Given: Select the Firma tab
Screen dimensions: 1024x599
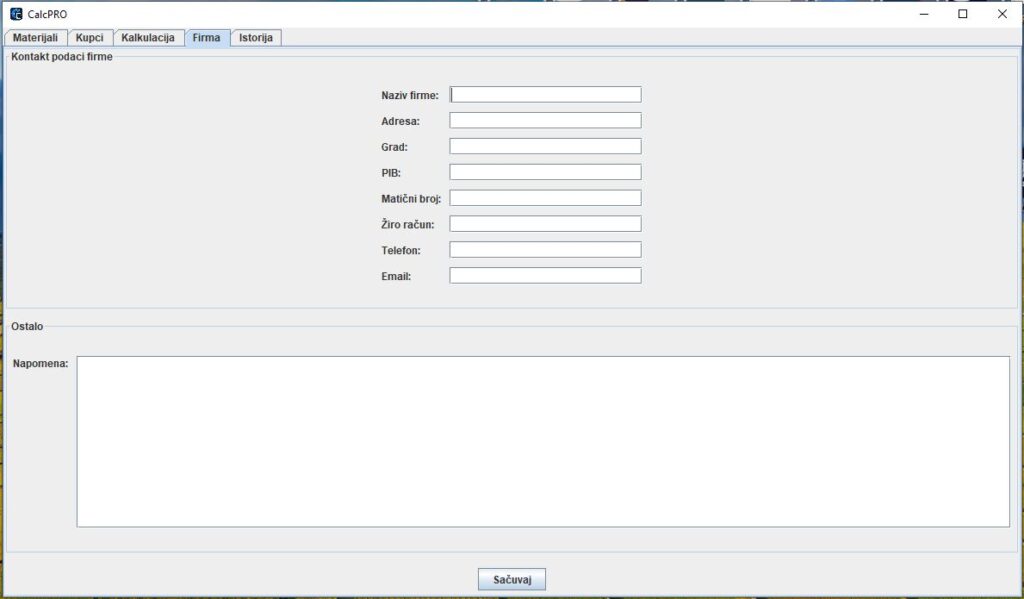Looking at the screenshot, I should click(207, 38).
